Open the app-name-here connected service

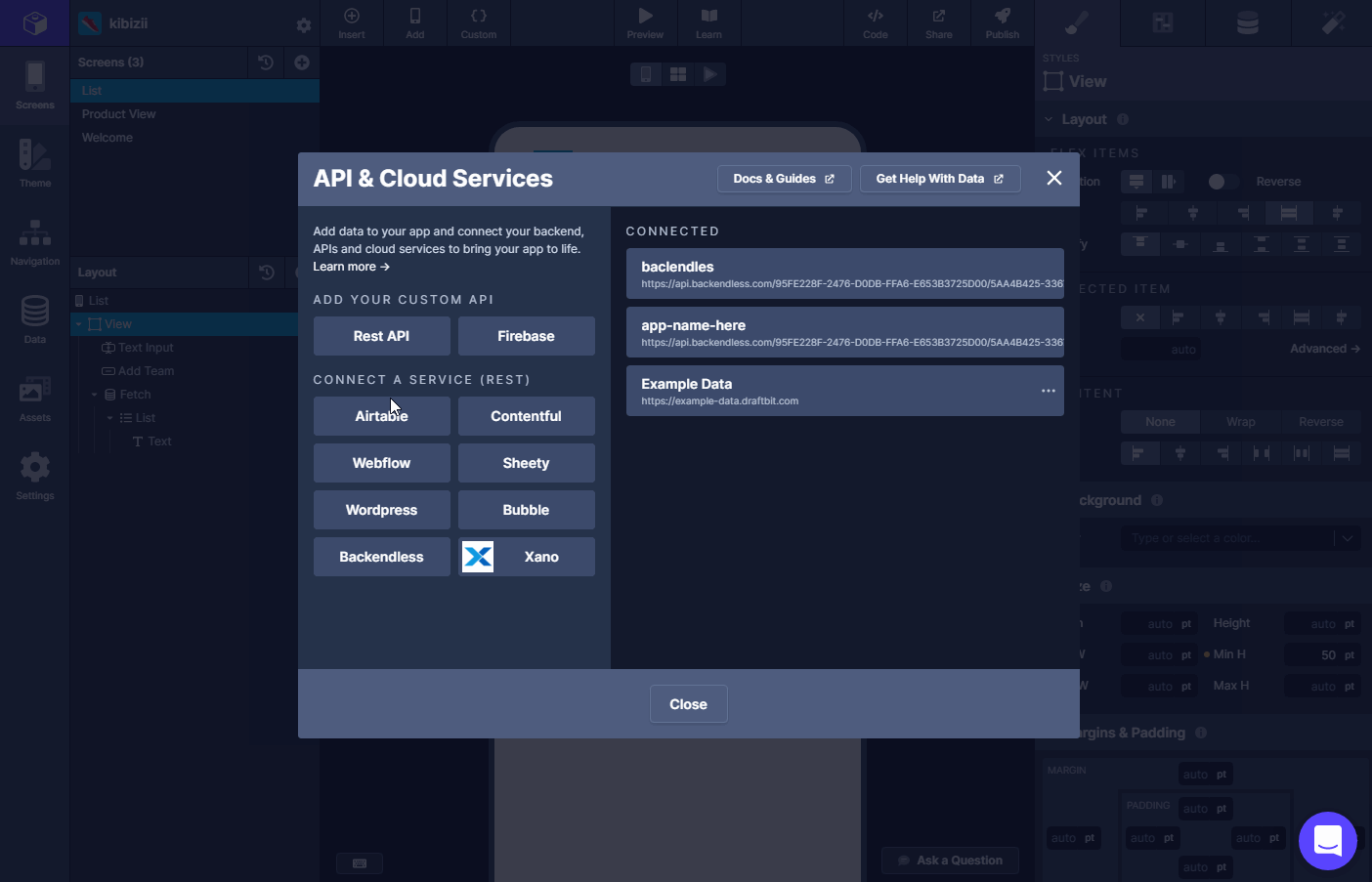tap(844, 332)
